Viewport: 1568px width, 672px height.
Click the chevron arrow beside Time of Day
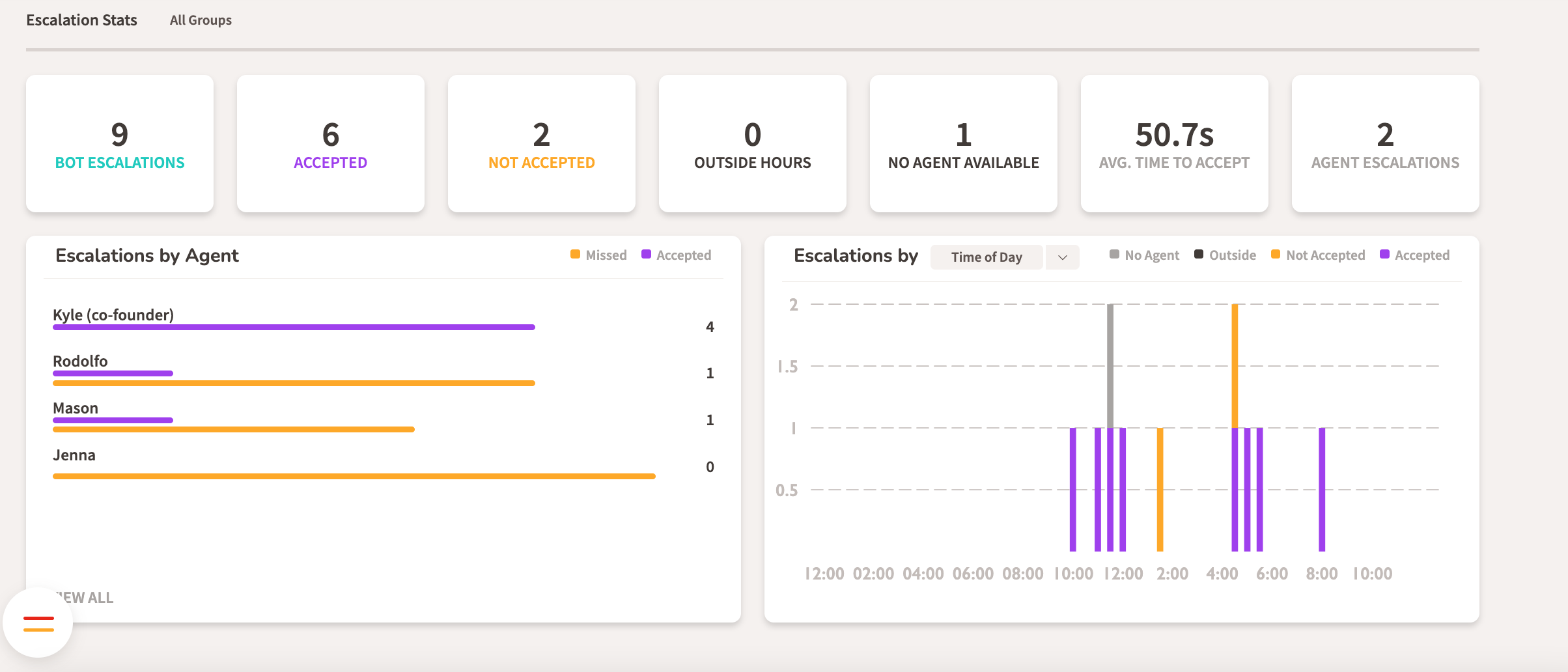click(1063, 257)
